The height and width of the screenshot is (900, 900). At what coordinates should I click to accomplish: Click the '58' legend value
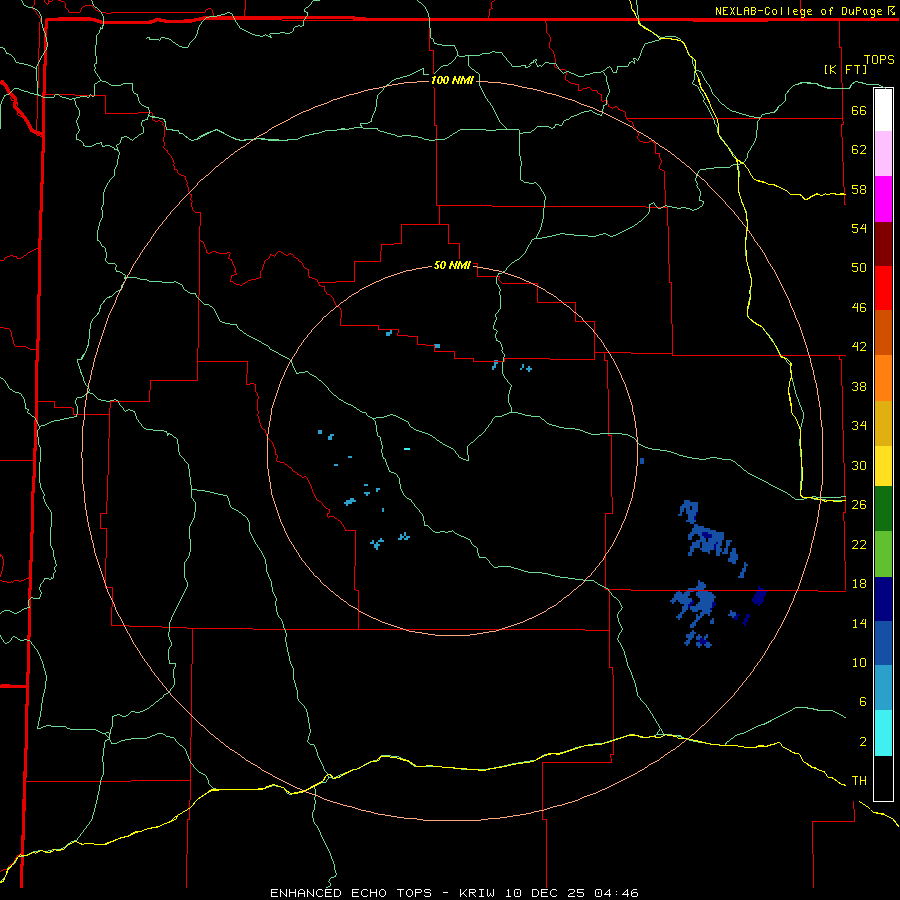(x=859, y=189)
